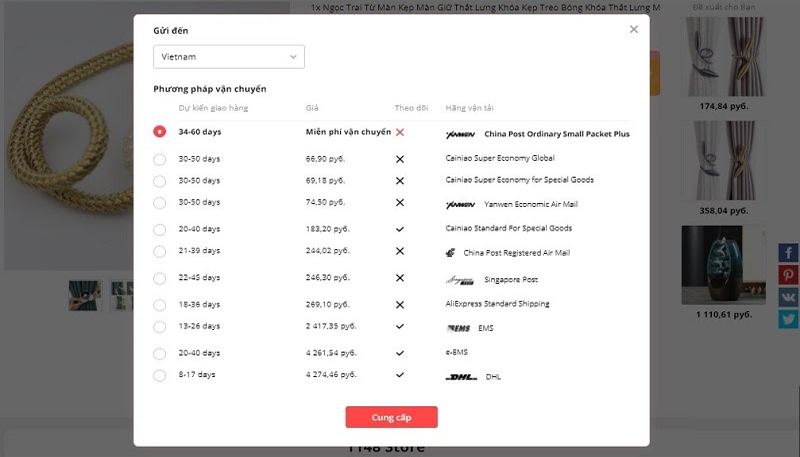Select Yanwen Economic Air Mail radio button
Image resolution: width=800 pixels, height=457 pixels.
pos(160,203)
